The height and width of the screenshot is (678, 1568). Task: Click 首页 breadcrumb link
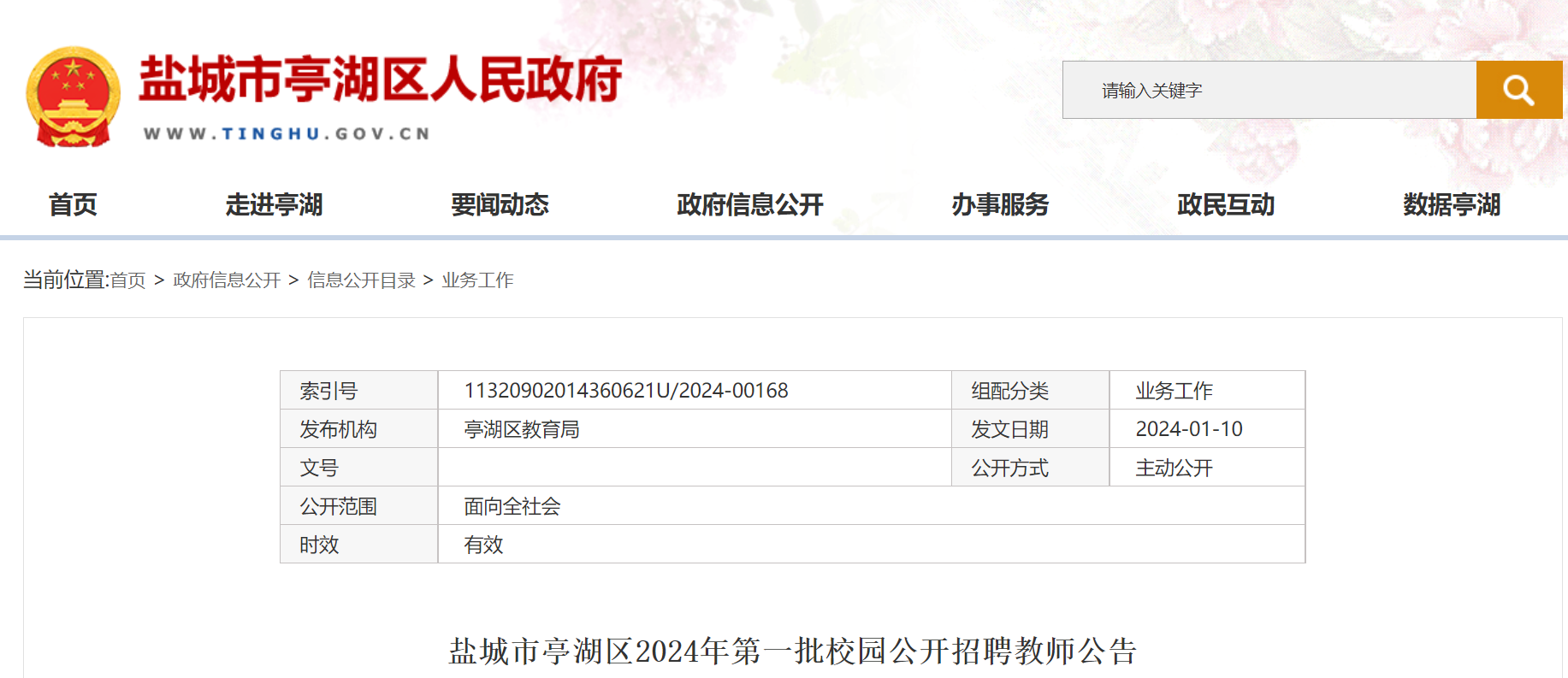pyautogui.click(x=128, y=280)
